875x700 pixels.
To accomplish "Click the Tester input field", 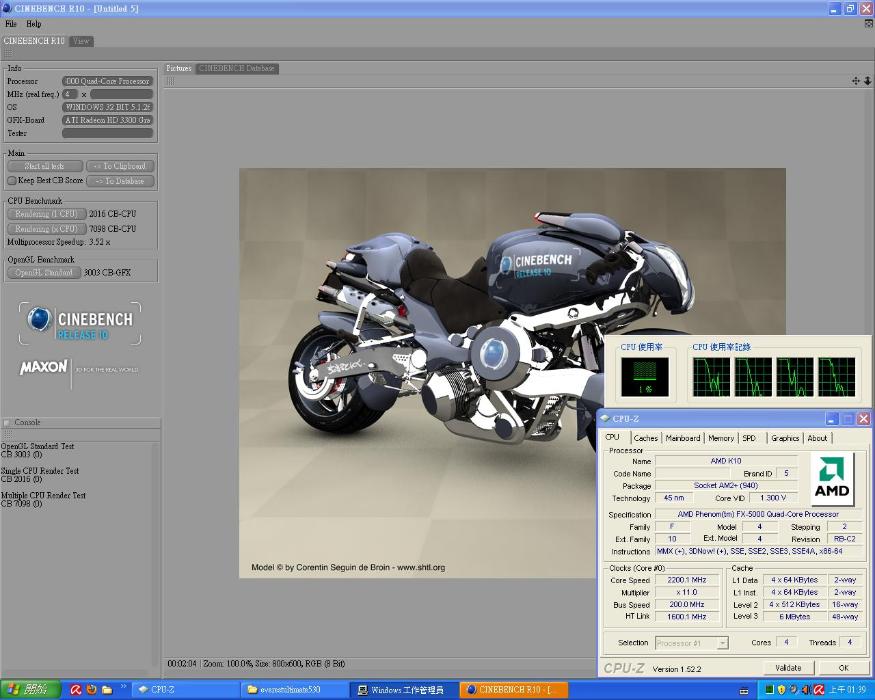I will coord(107,133).
